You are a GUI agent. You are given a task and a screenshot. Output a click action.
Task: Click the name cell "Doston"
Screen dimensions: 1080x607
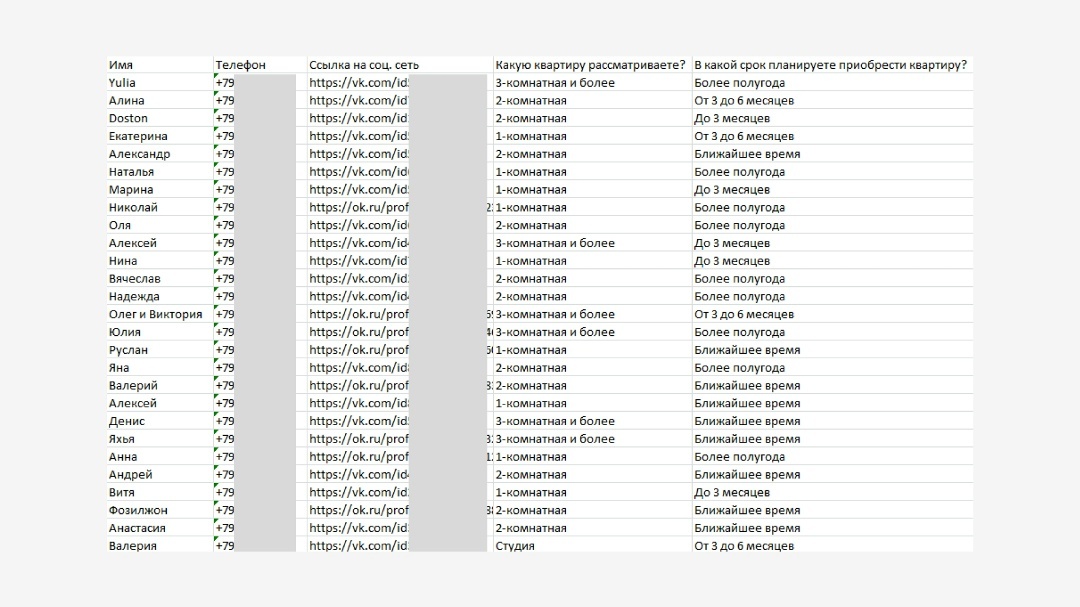[x=160, y=119]
